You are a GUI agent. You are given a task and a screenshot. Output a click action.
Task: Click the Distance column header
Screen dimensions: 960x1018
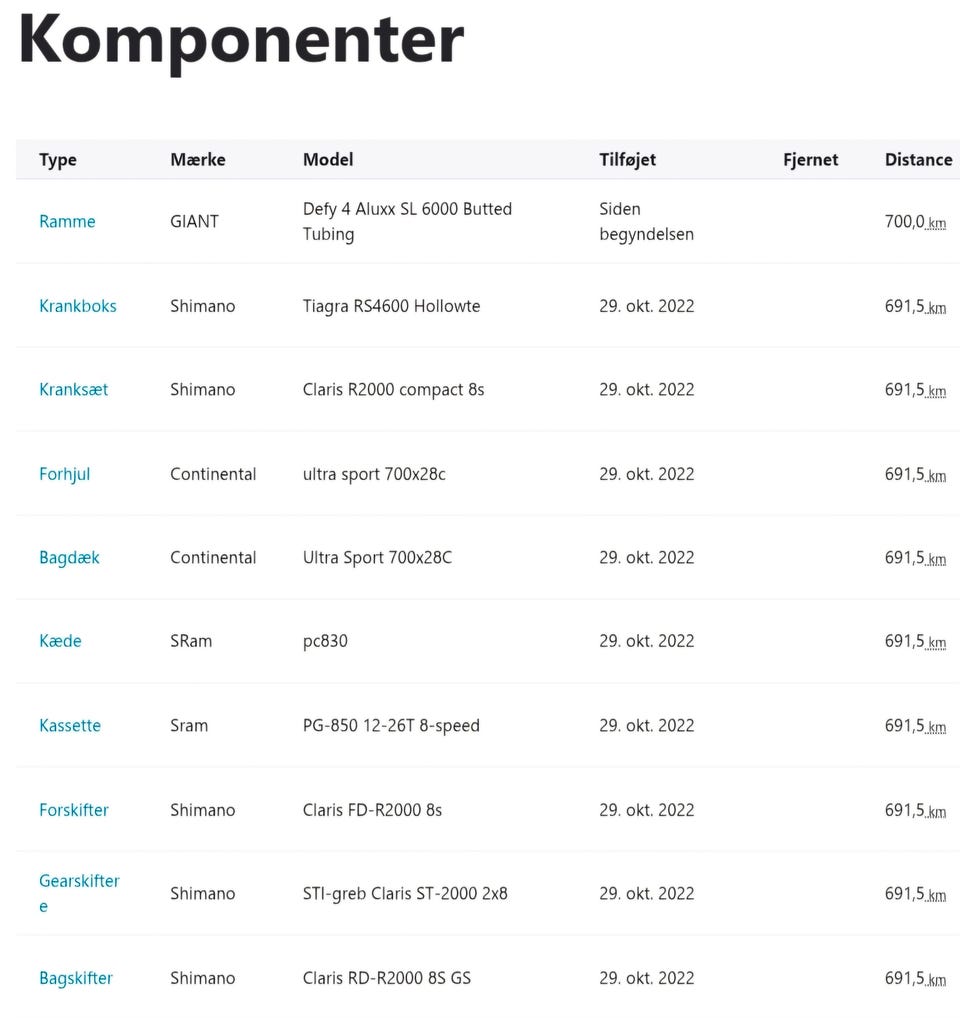(x=918, y=160)
